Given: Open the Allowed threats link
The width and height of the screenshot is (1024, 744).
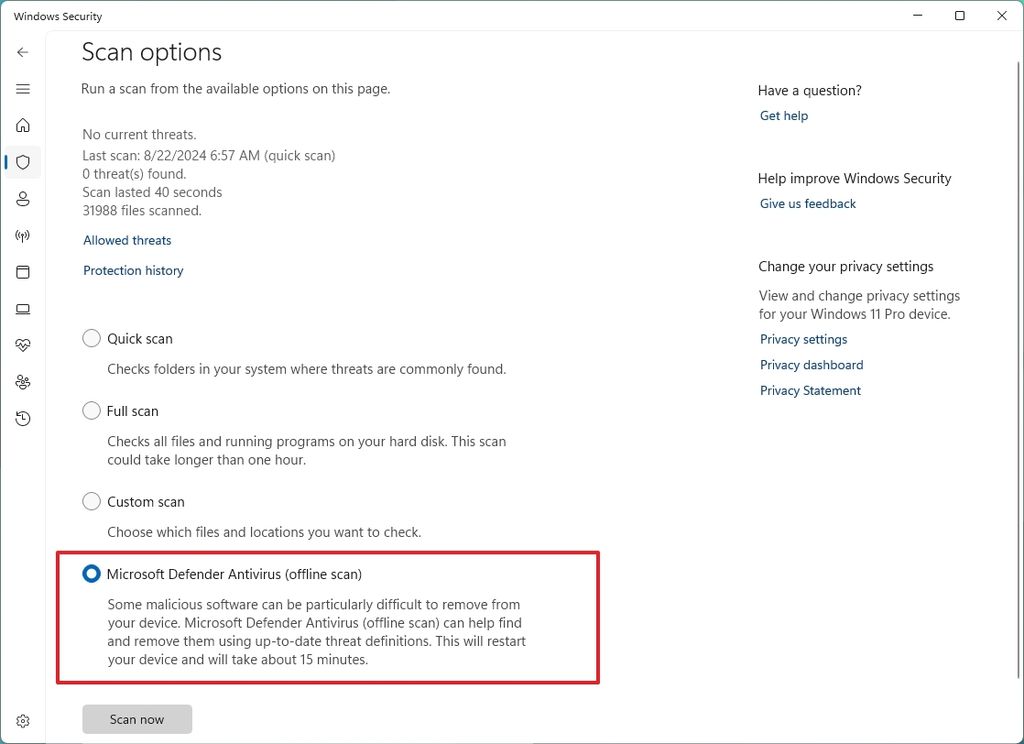Looking at the screenshot, I should pyautogui.click(x=127, y=240).
